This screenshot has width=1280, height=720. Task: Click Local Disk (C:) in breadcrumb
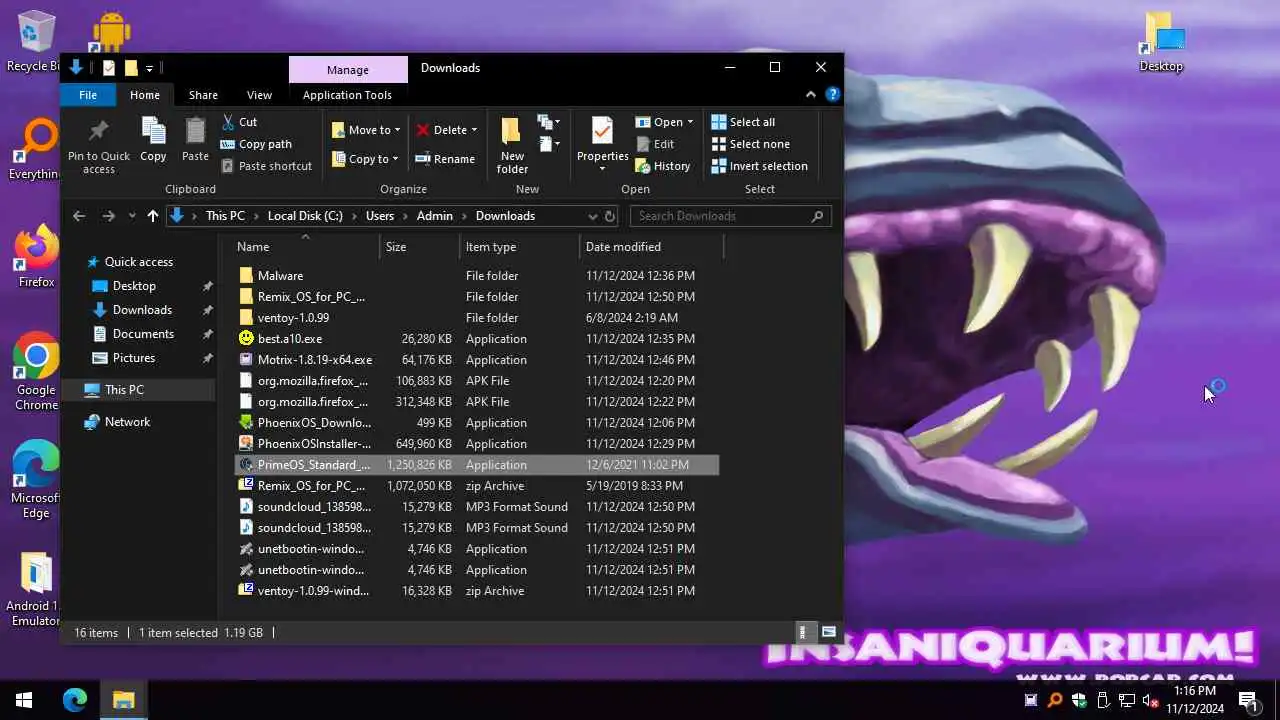tap(305, 216)
